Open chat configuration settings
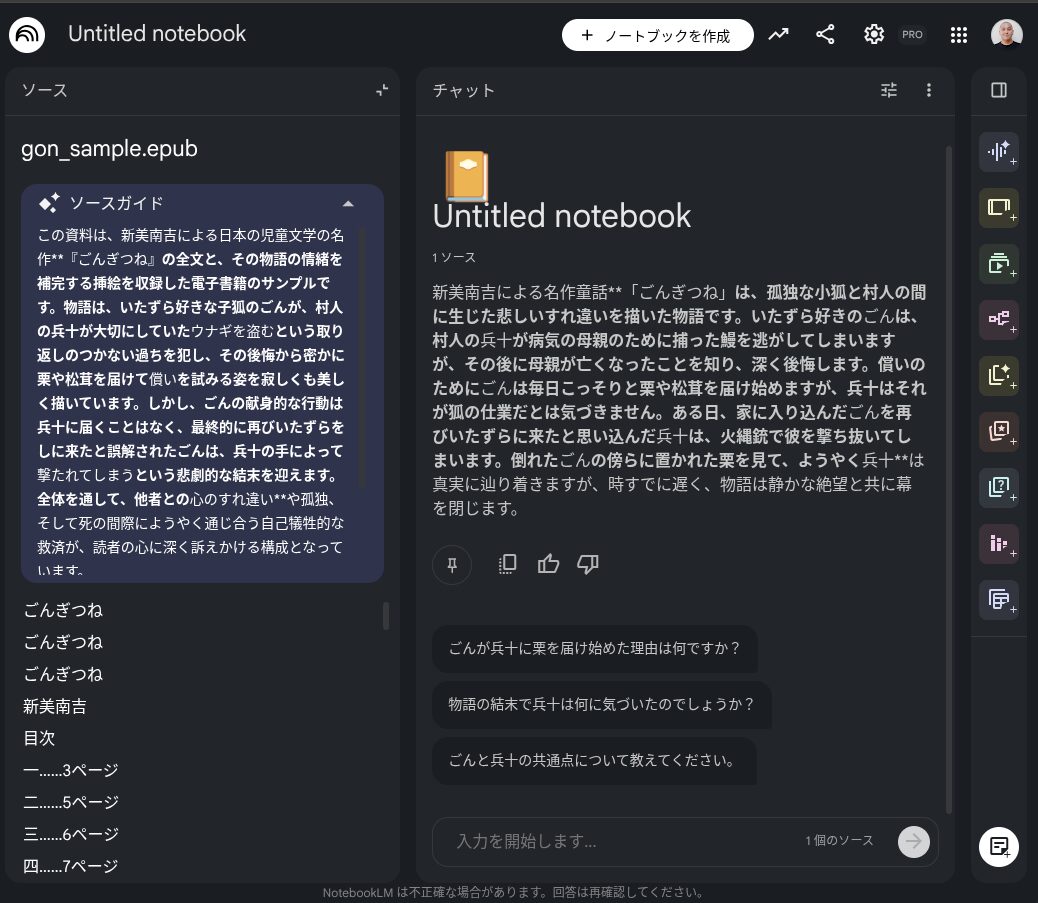1038x903 pixels. point(888,90)
